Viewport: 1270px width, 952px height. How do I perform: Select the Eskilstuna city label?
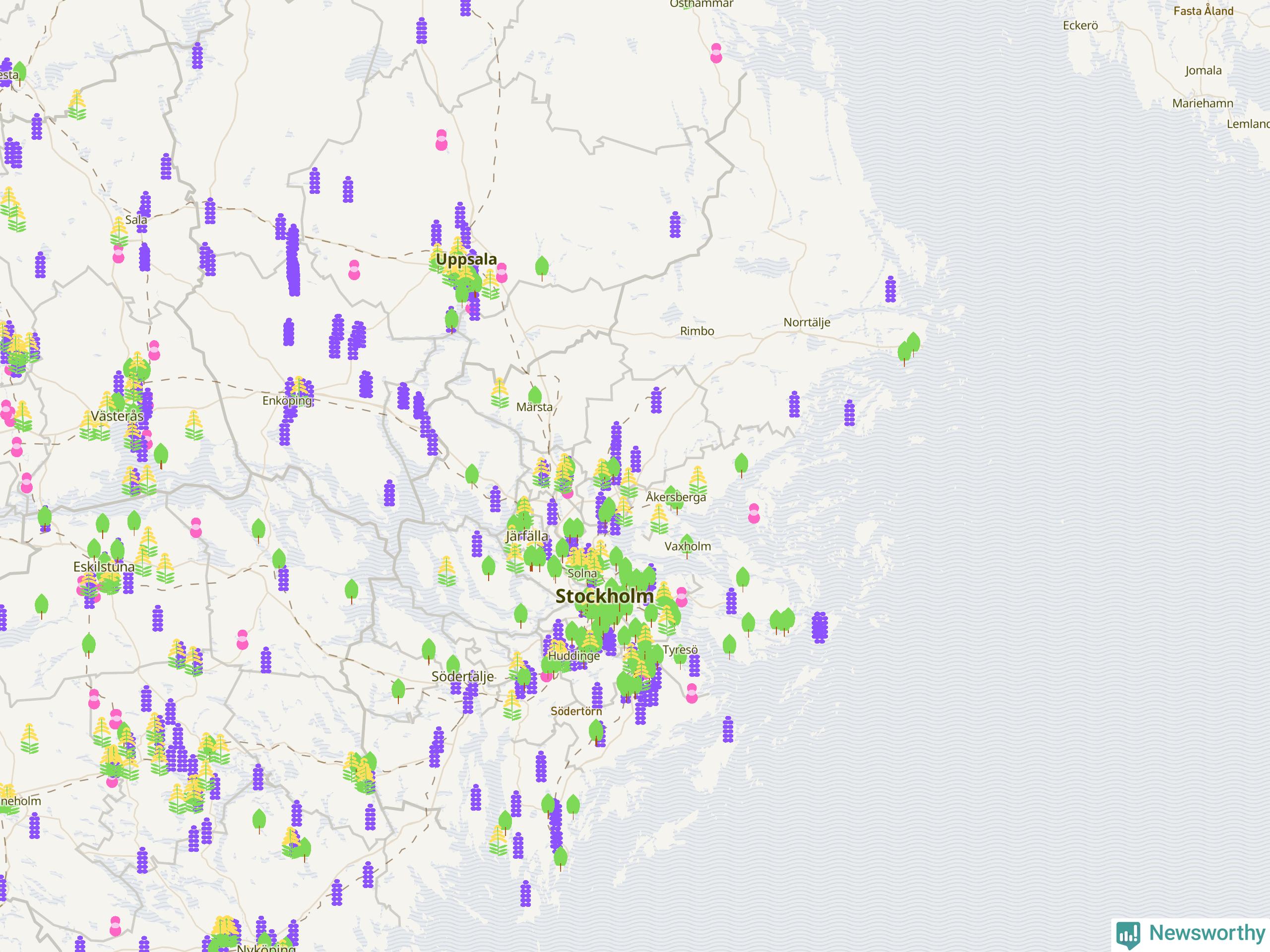click(104, 567)
